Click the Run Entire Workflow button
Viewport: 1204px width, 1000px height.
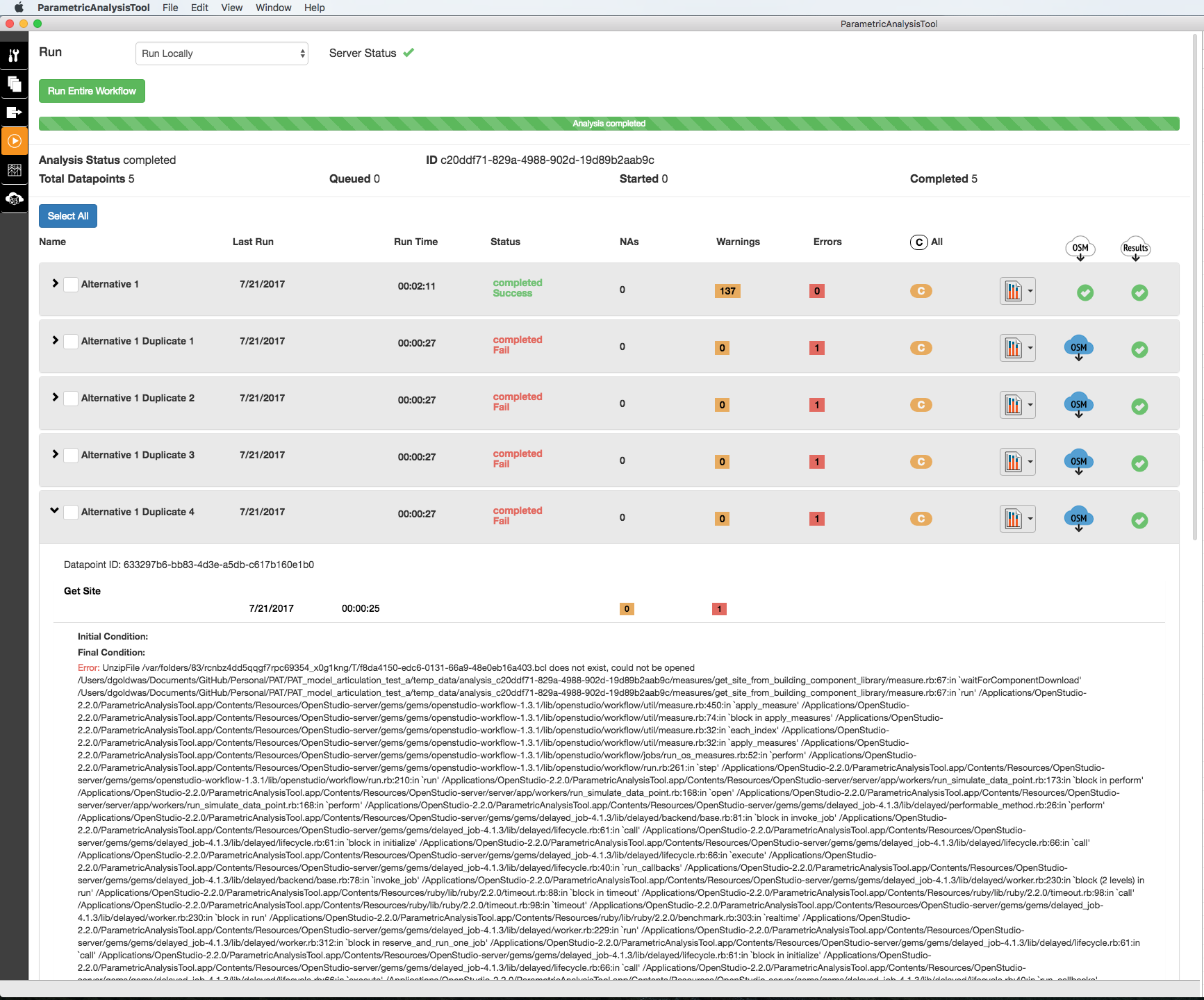92,91
